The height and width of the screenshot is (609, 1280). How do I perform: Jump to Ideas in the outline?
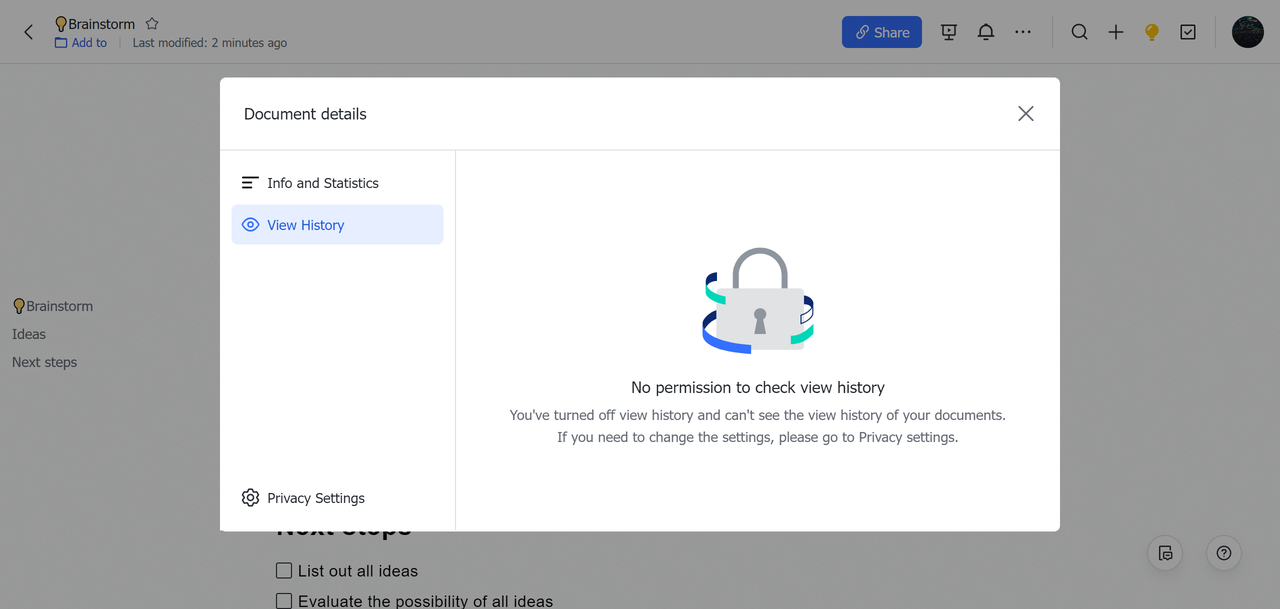coord(29,334)
